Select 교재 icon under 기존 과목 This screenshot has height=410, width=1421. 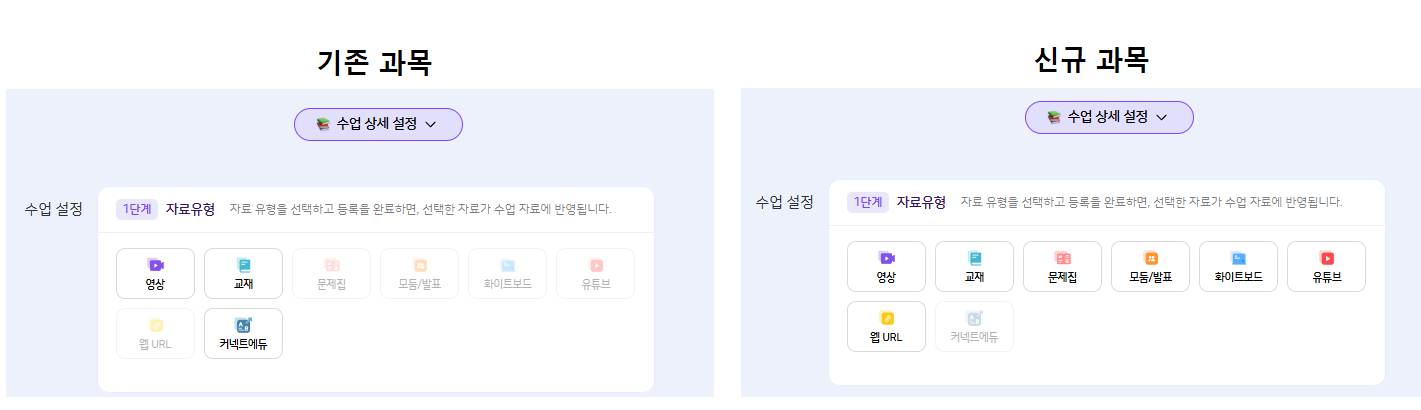(x=243, y=273)
